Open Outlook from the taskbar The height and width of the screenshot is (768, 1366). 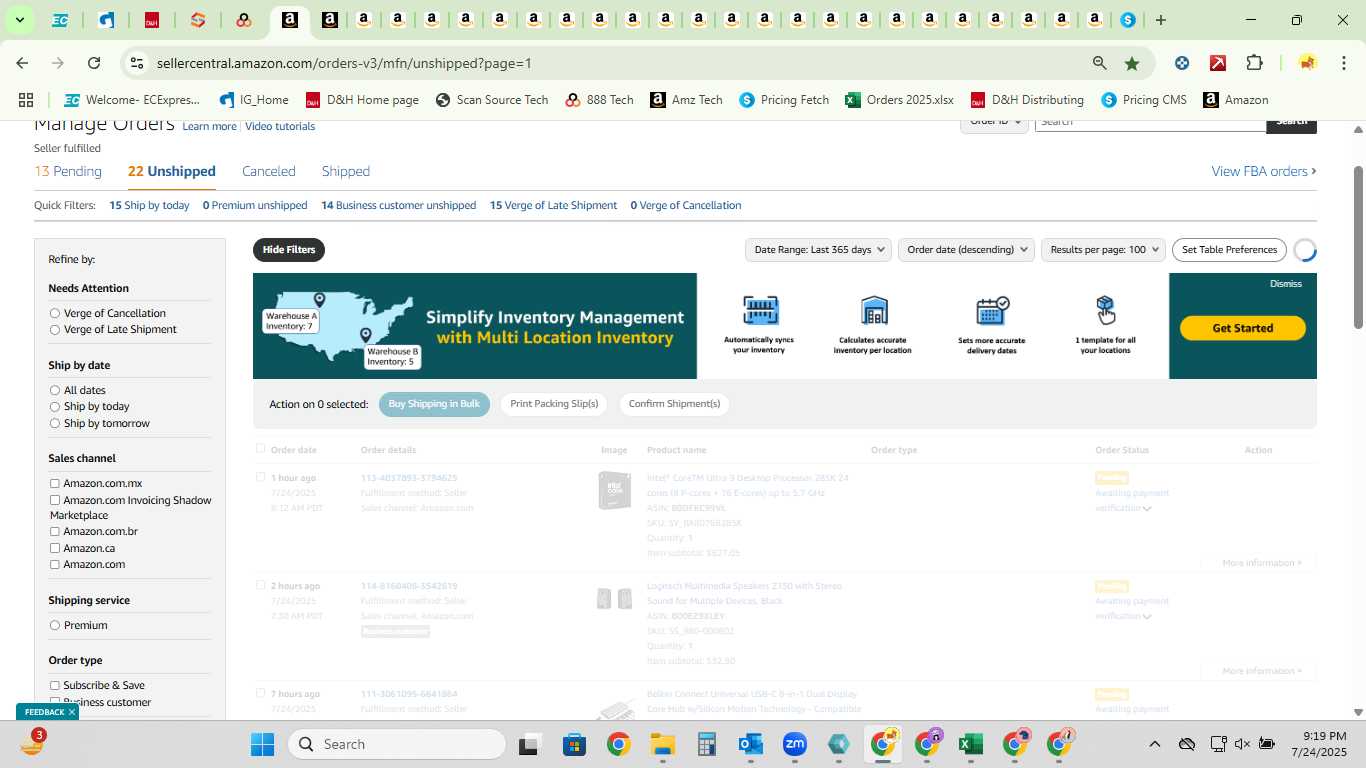(750, 744)
